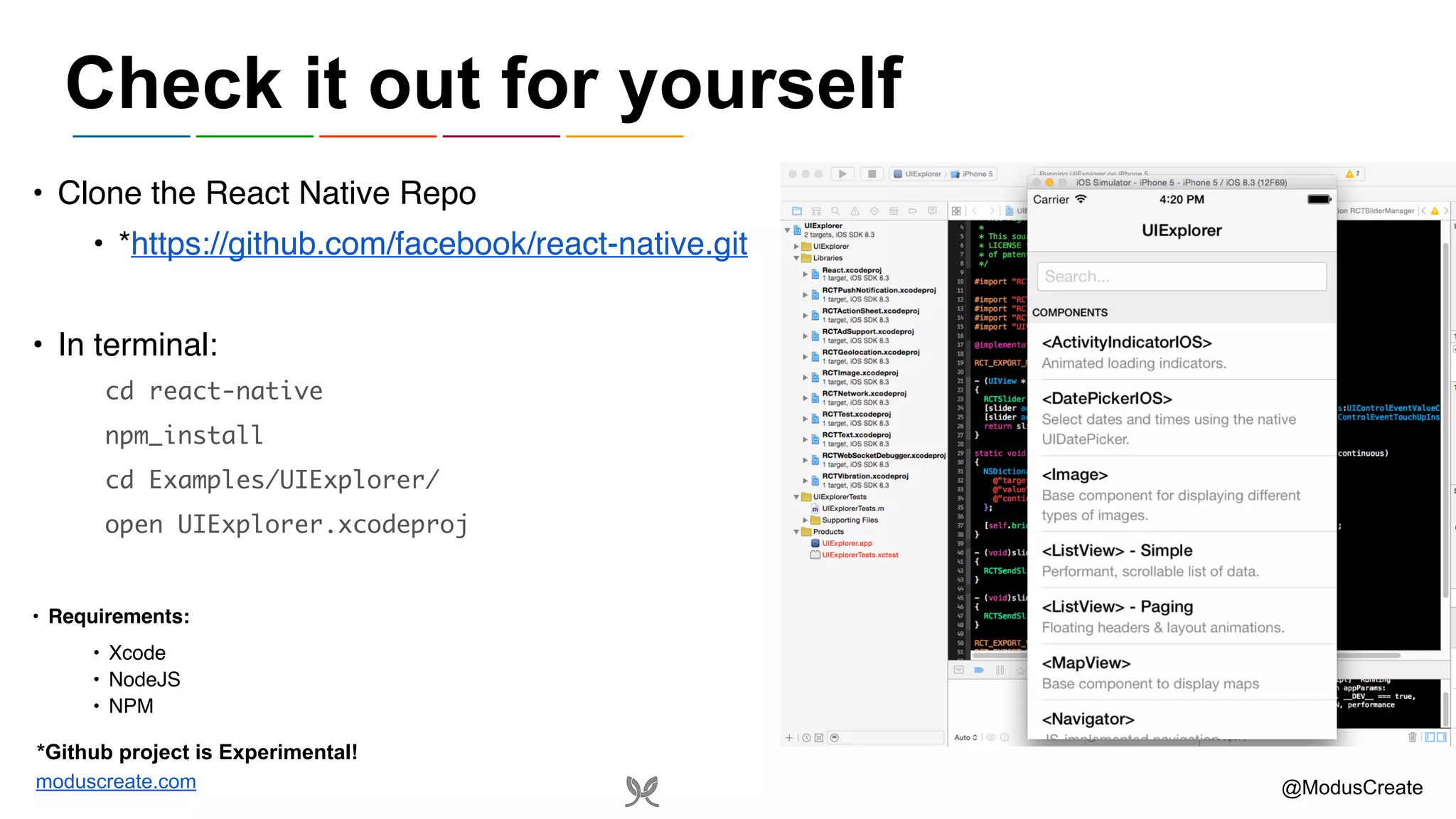Open the Find navigator magnifier icon
The width and height of the screenshot is (1456, 819).
tap(835, 211)
